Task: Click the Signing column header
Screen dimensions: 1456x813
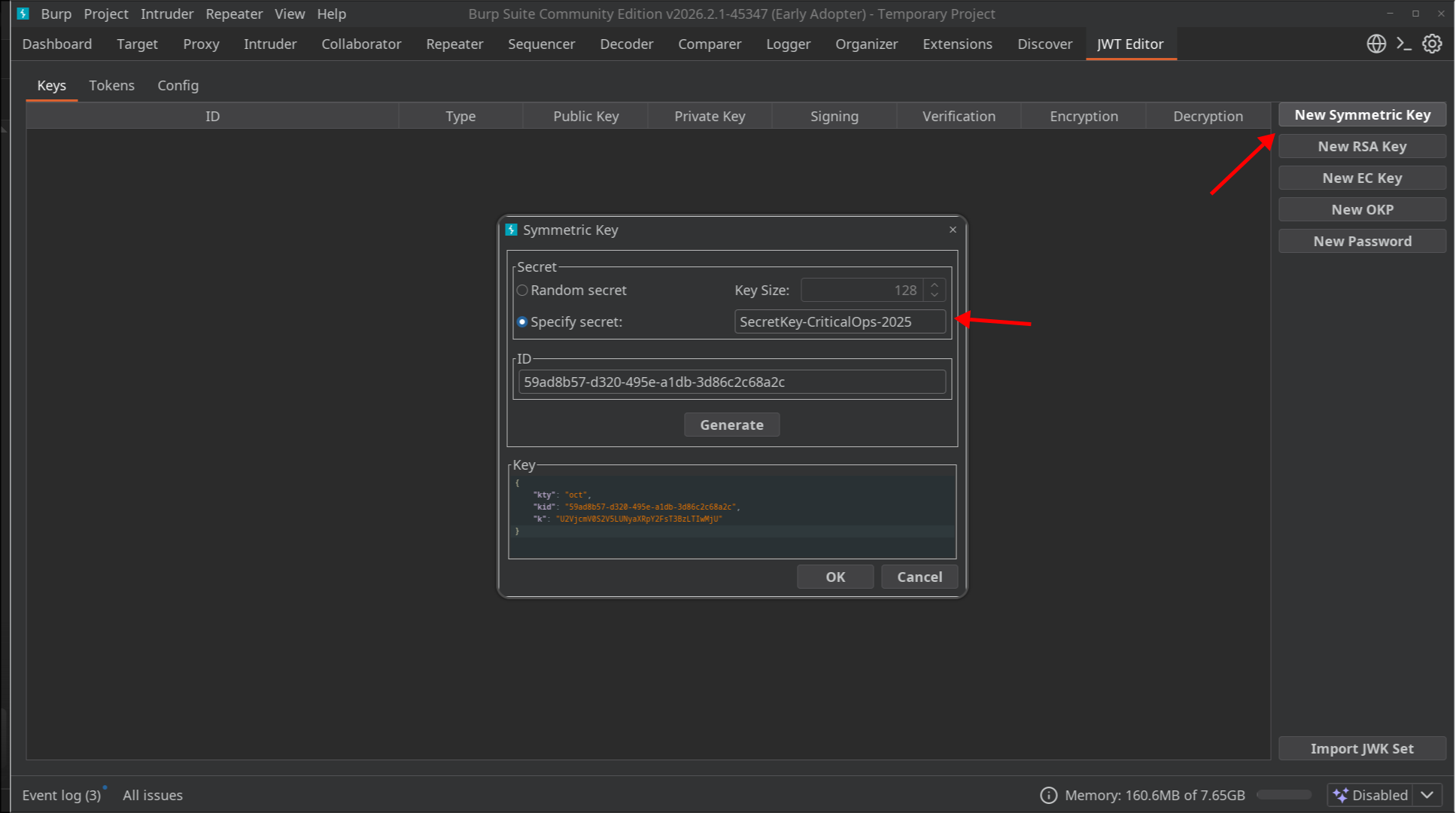Action: pos(834,116)
